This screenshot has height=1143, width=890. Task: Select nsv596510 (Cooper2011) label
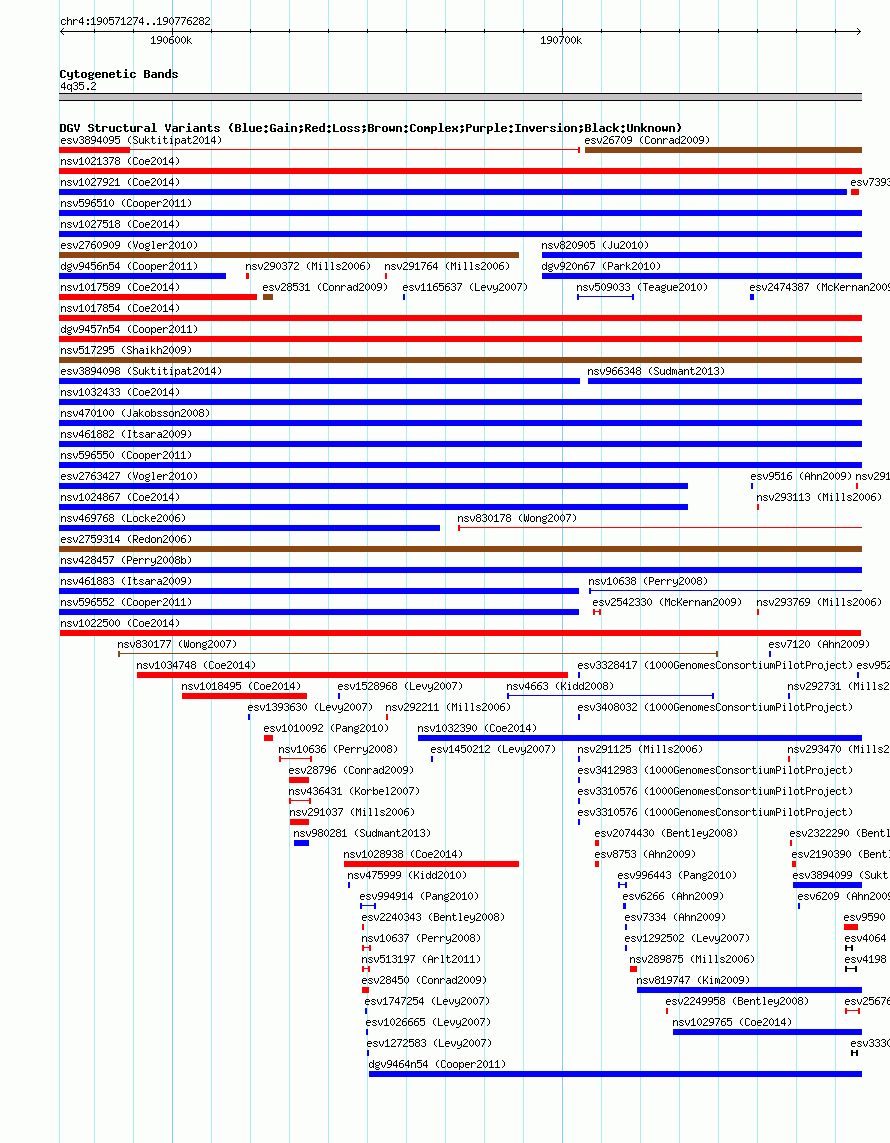pos(125,203)
